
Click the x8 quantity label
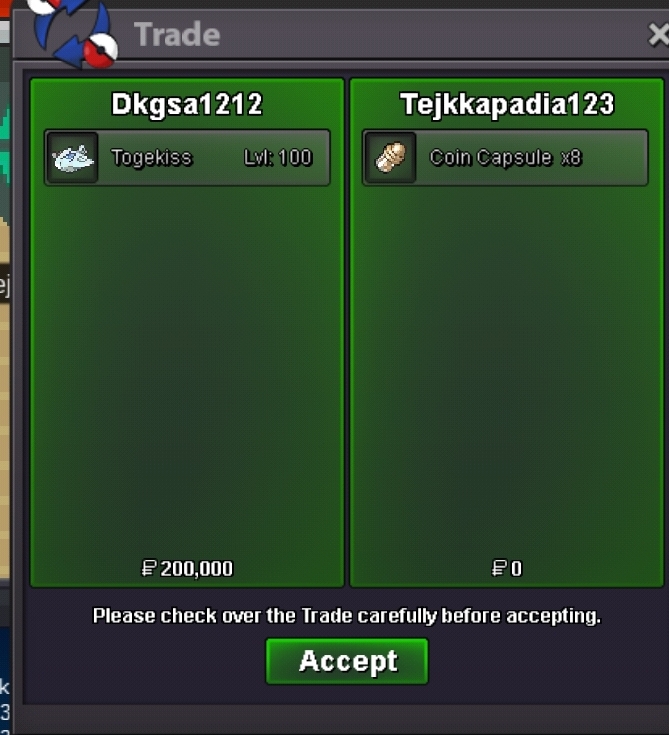click(571, 158)
